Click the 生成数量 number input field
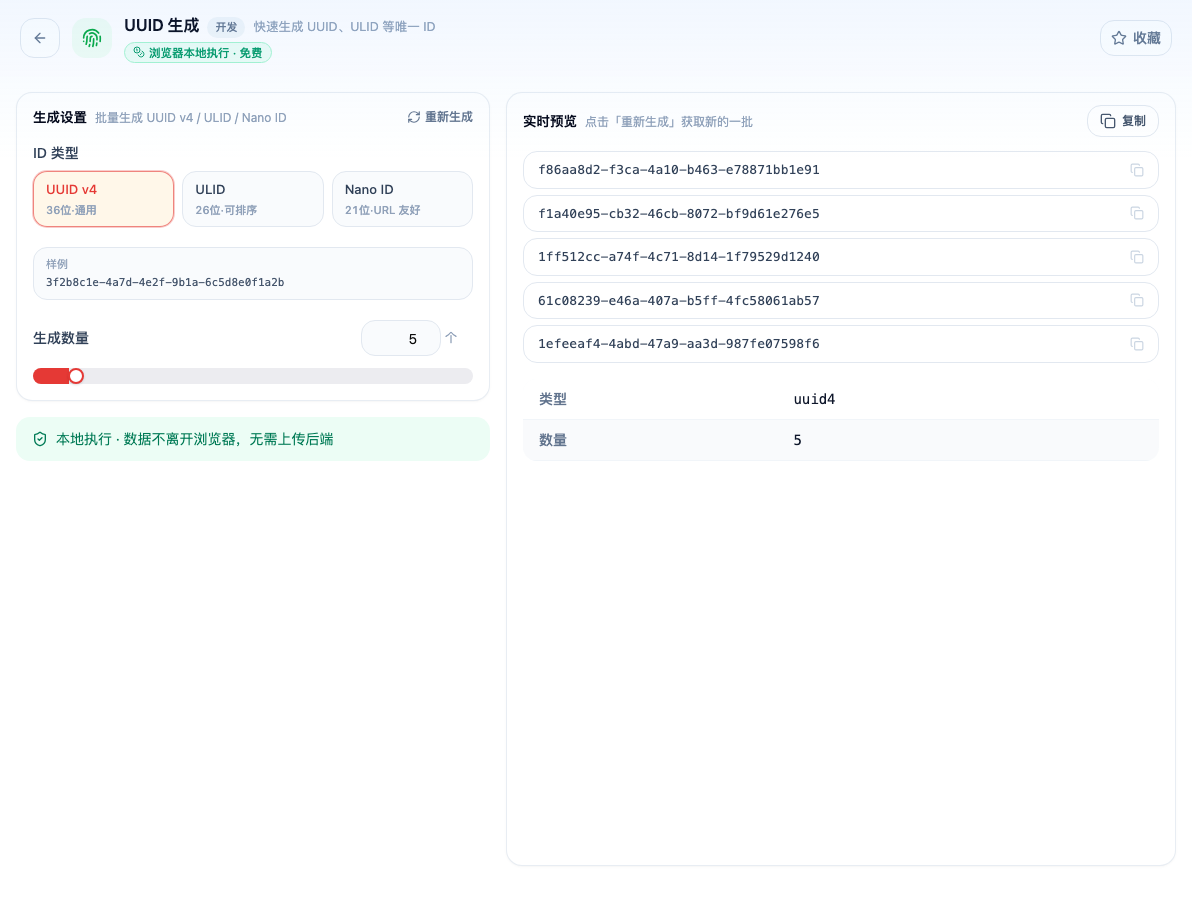The height and width of the screenshot is (900, 1192). [401, 338]
